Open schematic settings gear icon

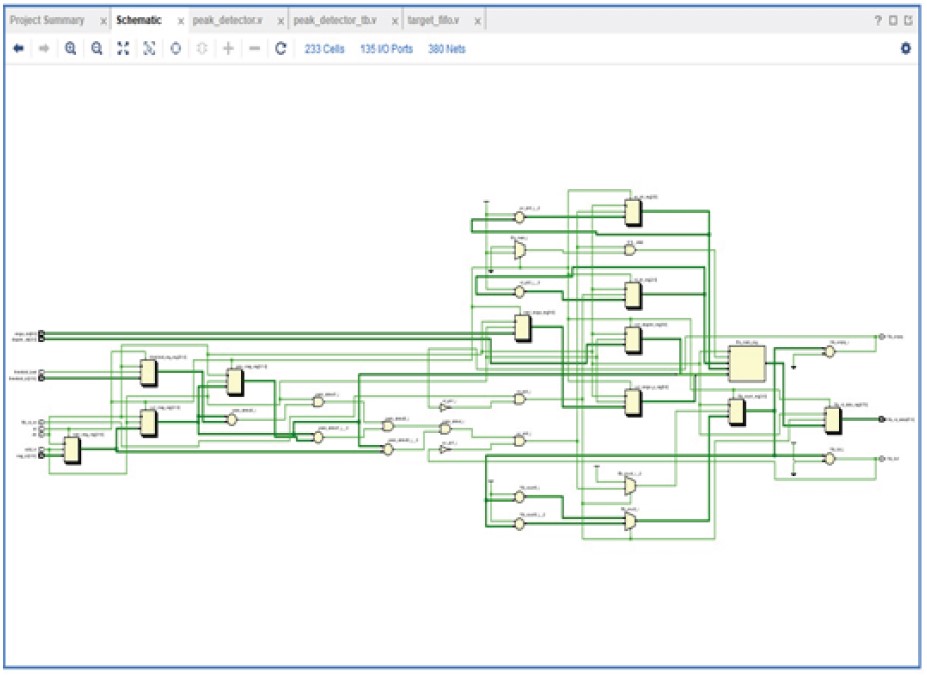(906, 49)
